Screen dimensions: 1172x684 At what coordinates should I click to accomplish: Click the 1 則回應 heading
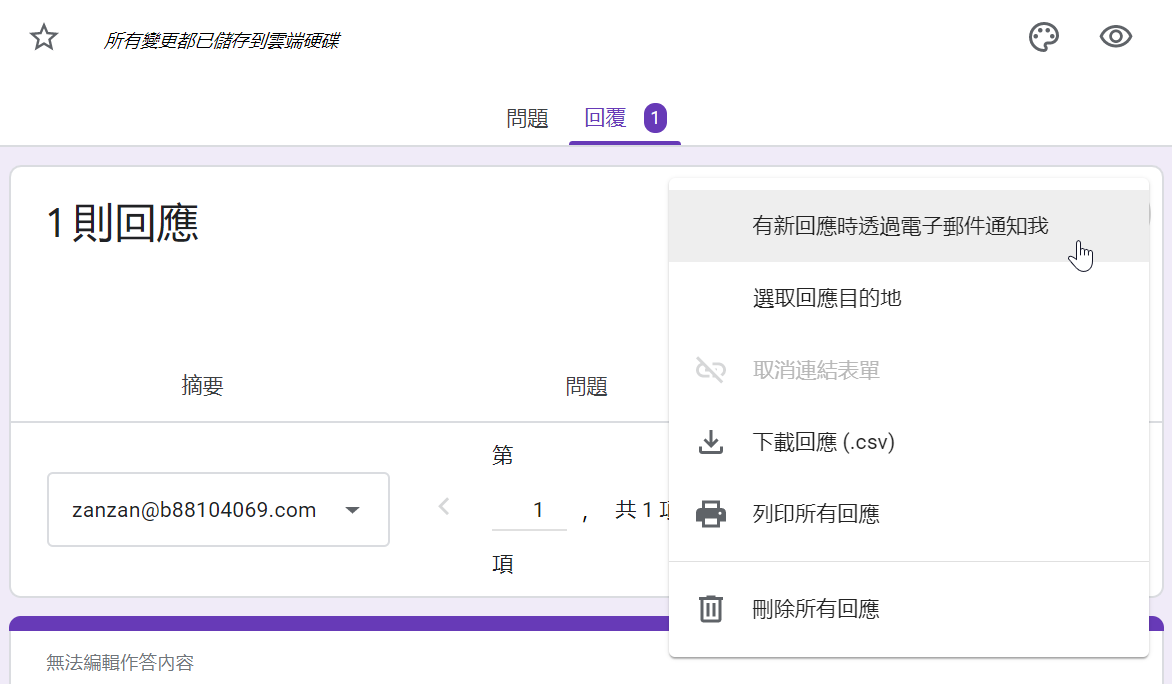123,224
